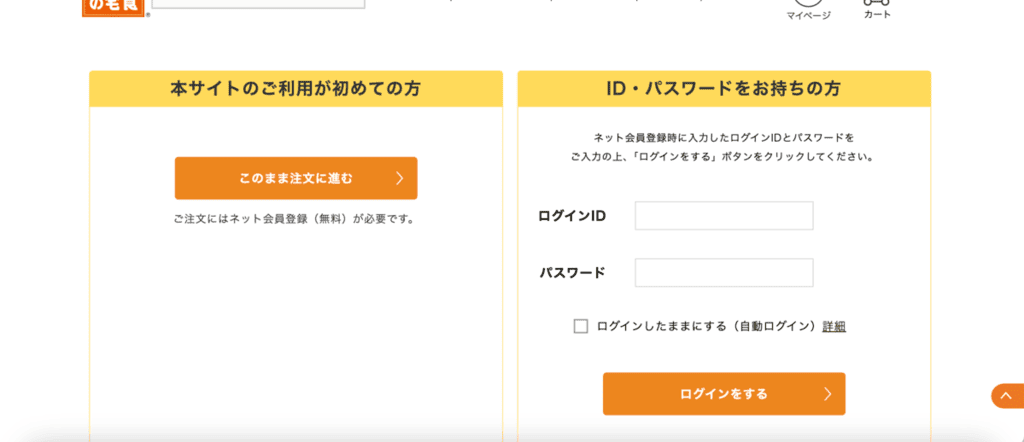
Task: Click the パスワード field label
Action: click(573, 273)
